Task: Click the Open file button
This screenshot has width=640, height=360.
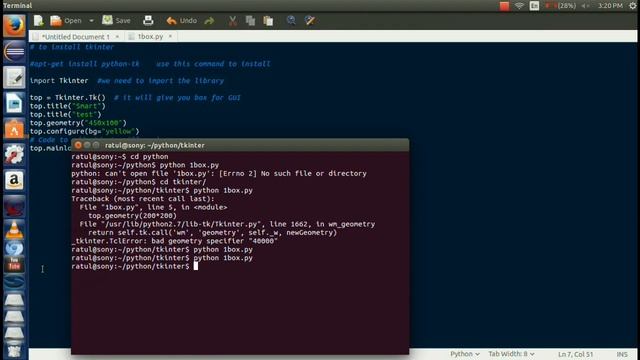Action: (x=66, y=20)
